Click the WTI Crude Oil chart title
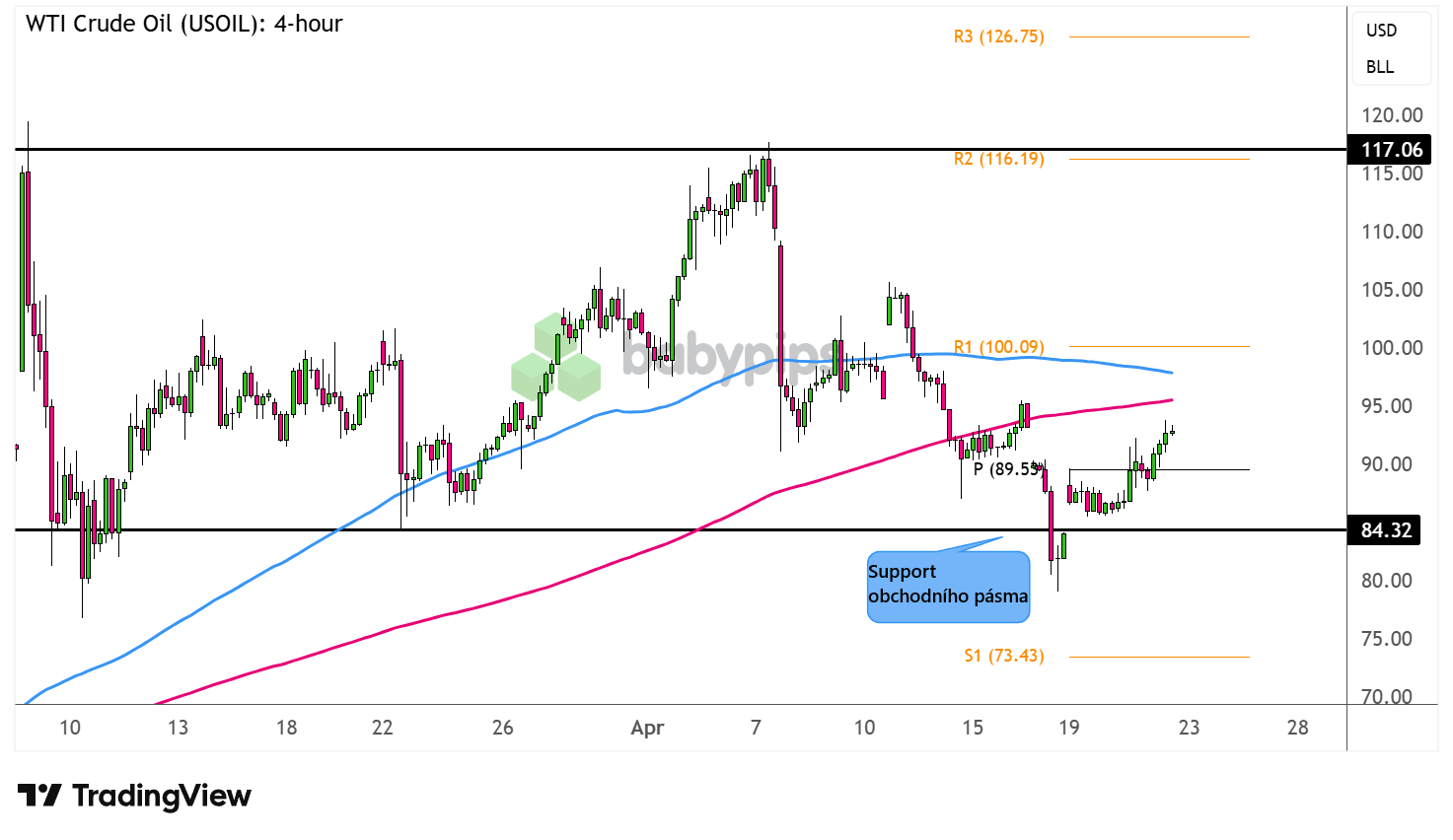 click(183, 24)
